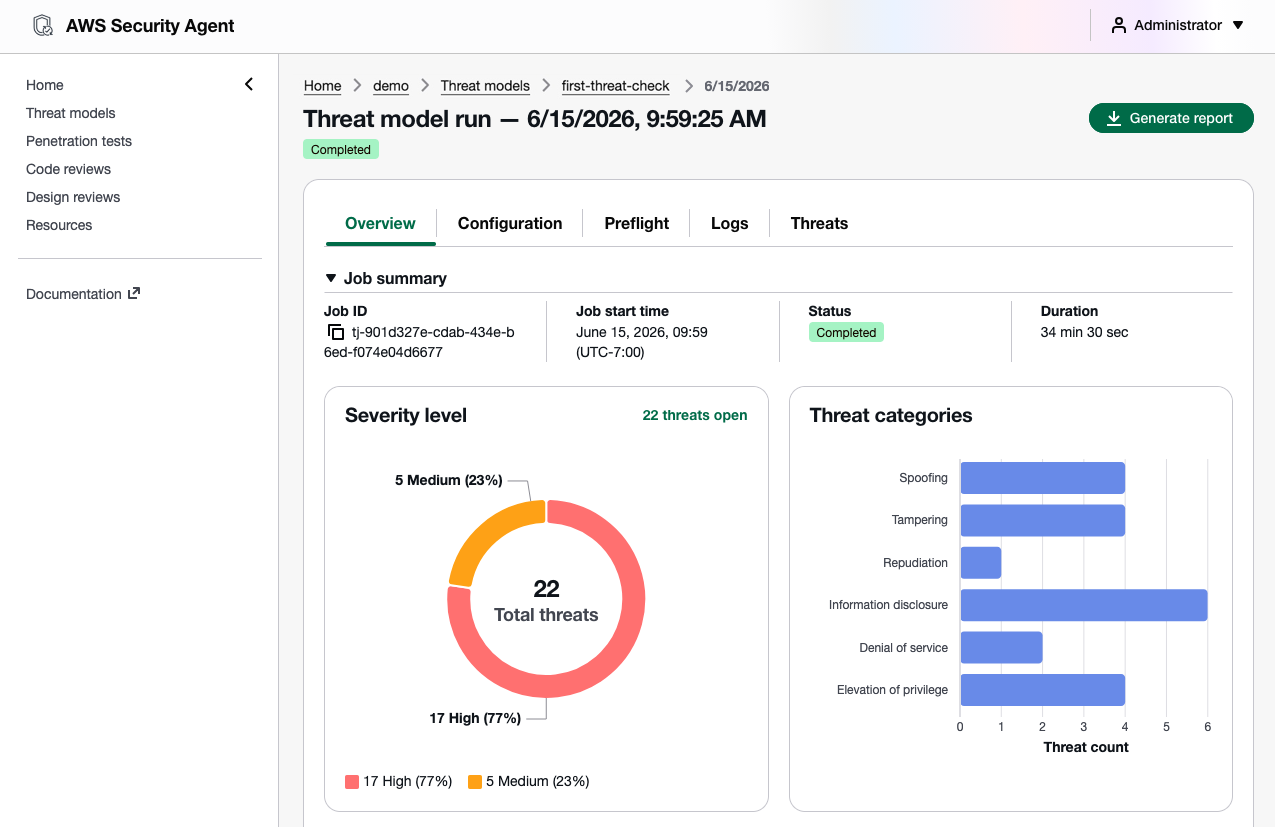Click the Job ID value text
The height and width of the screenshot is (827, 1275).
420,342
